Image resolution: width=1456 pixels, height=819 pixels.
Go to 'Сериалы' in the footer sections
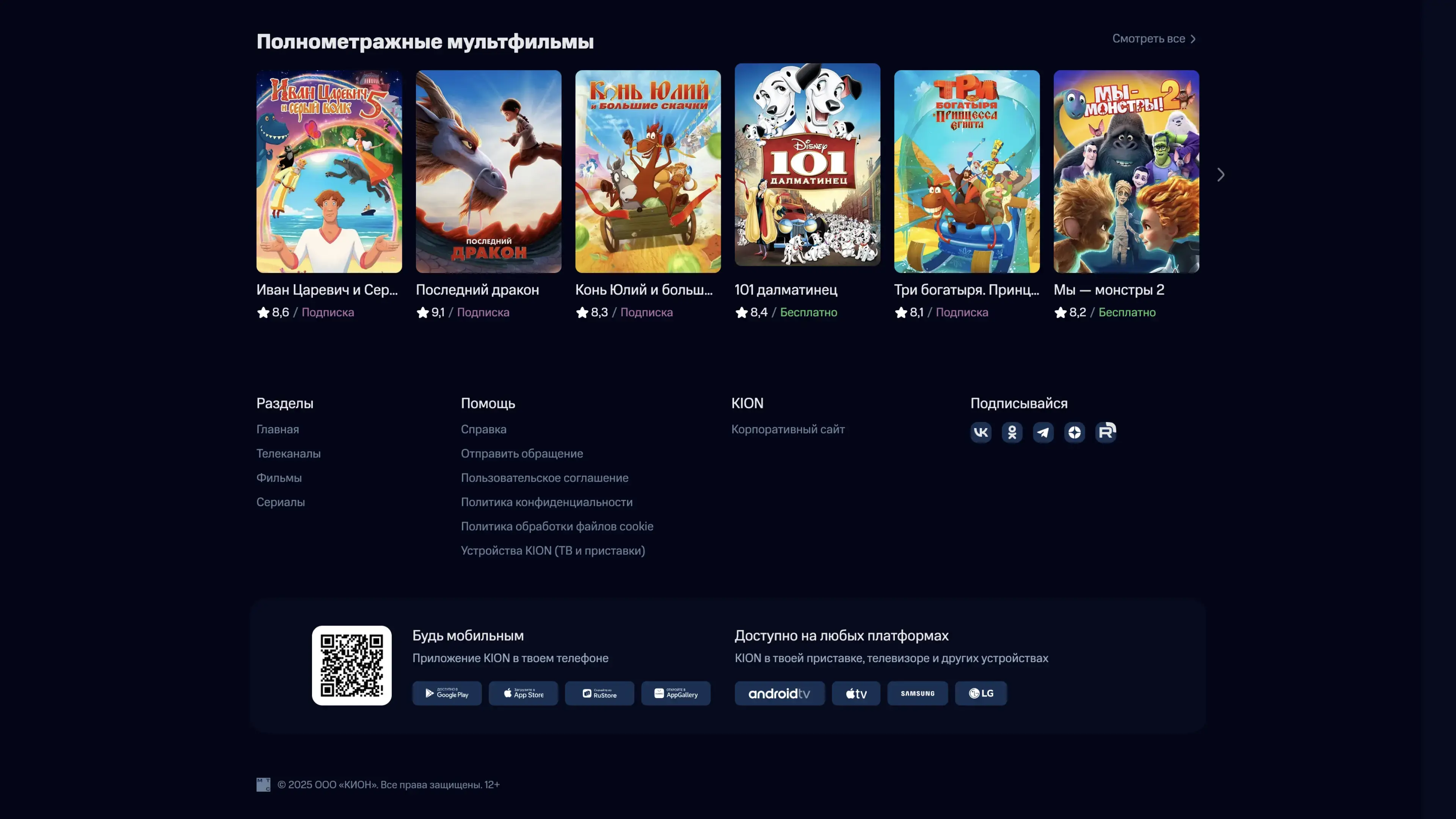[x=280, y=502]
